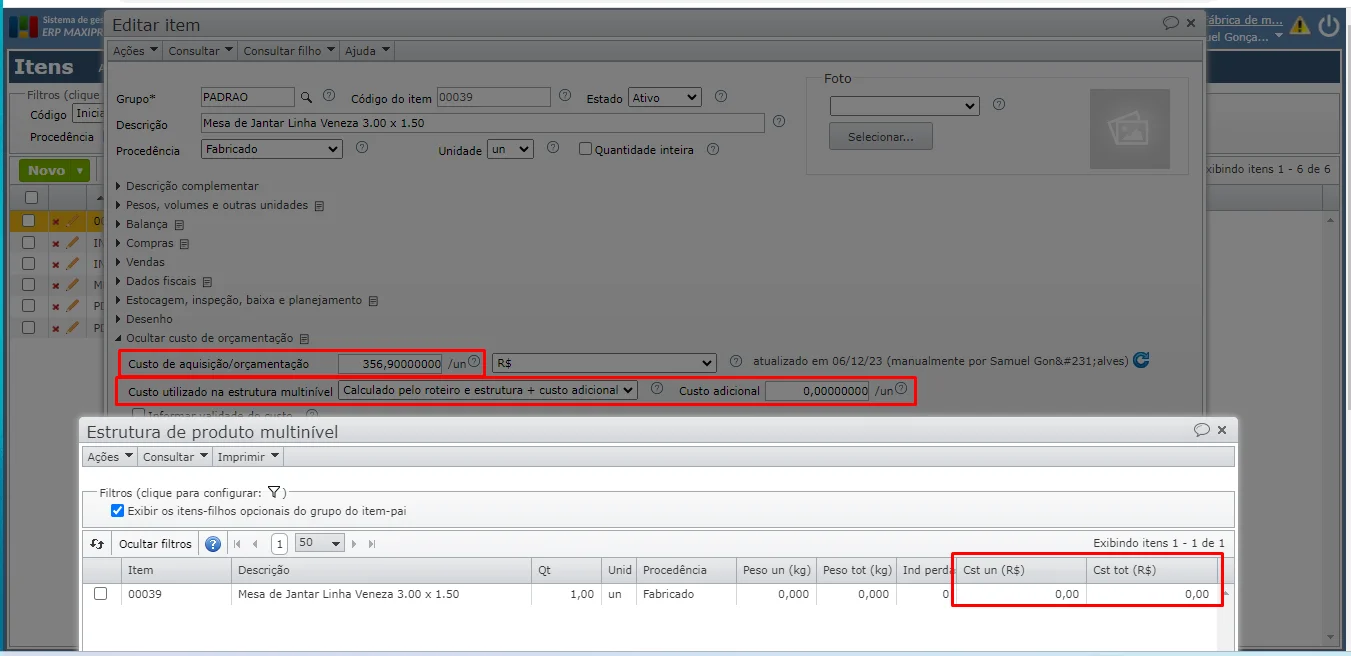Screen dimensions: 1351x656
Task: Click the refresh arrows icon in structure toolbar
Action: tap(97, 543)
